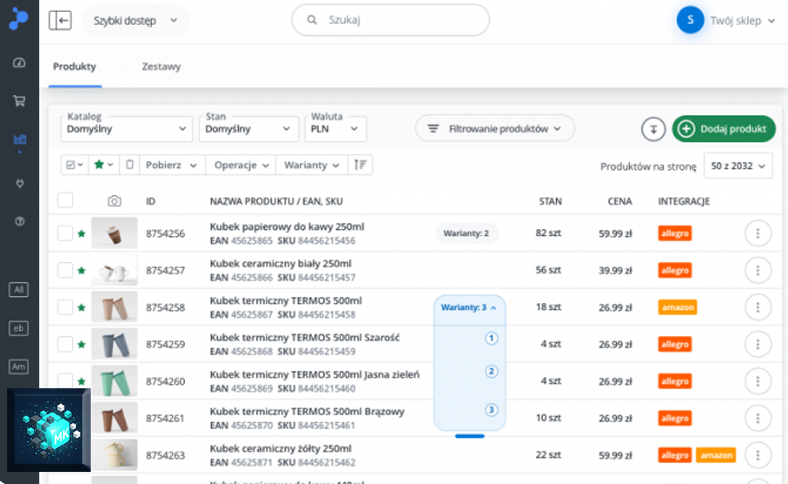
Task: Check the select-all header checkbox
Action: click(x=65, y=201)
